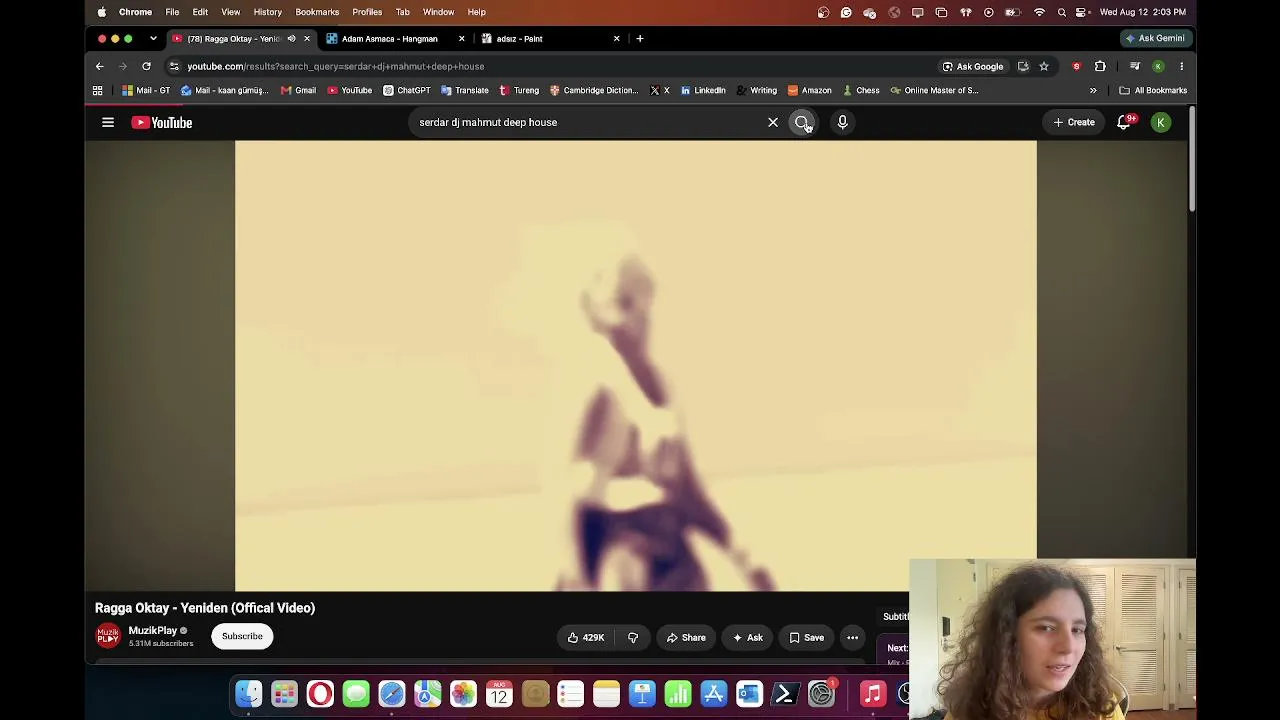Screen dimensions: 1280x720
Task: Open the Translate bookmark
Action: [465, 90]
